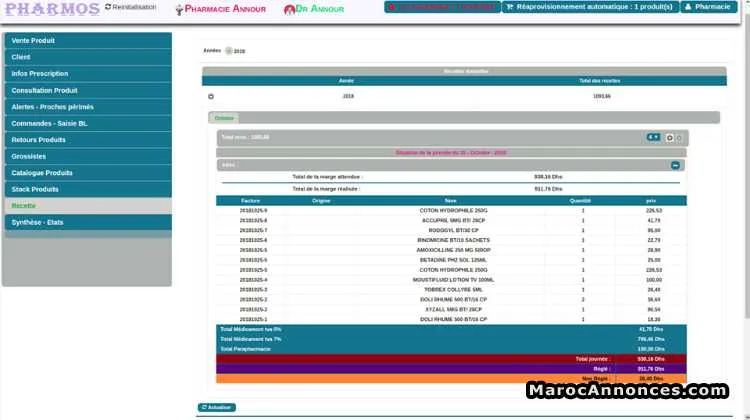Viewport: 750px width, 420px height.
Task: Click the PHARMOS logo
Action: [52, 9]
